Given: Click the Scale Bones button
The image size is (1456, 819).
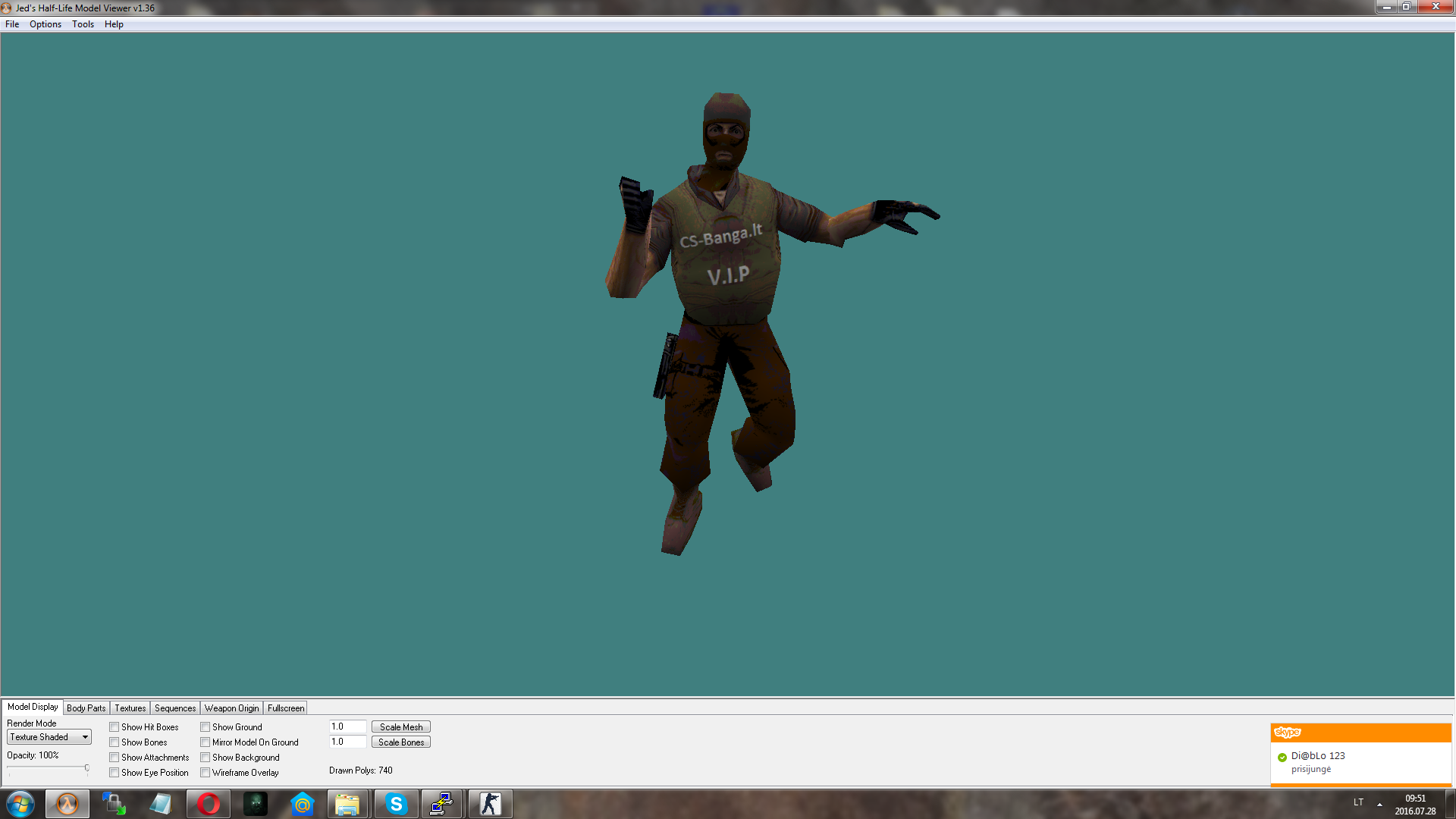Looking at the screenshot, I should tap(401, 742).
